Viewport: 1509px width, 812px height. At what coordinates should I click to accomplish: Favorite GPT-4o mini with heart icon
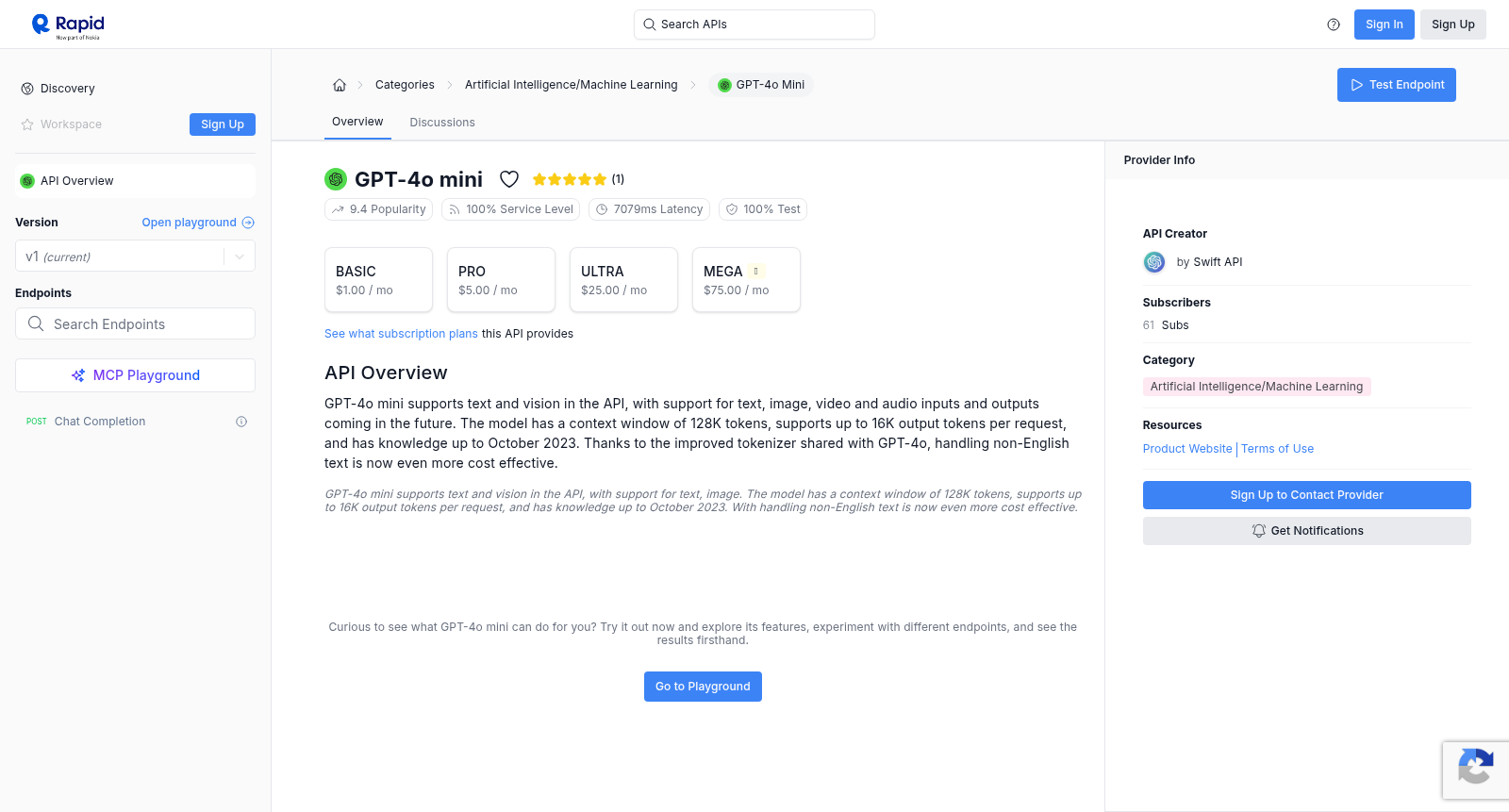point(509,179)
